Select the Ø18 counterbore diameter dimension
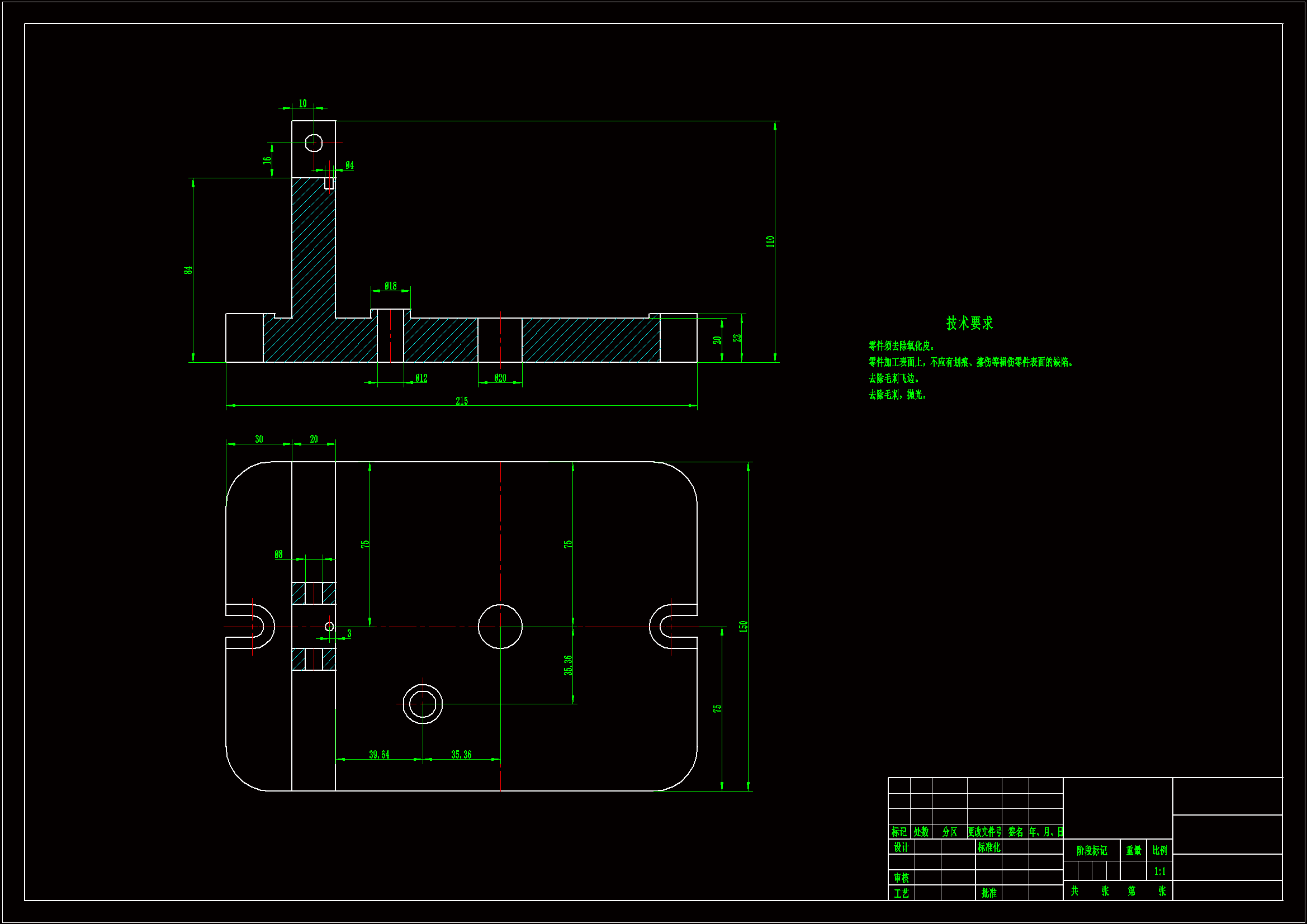This screenshot has width=1307, height=924. 391,286
